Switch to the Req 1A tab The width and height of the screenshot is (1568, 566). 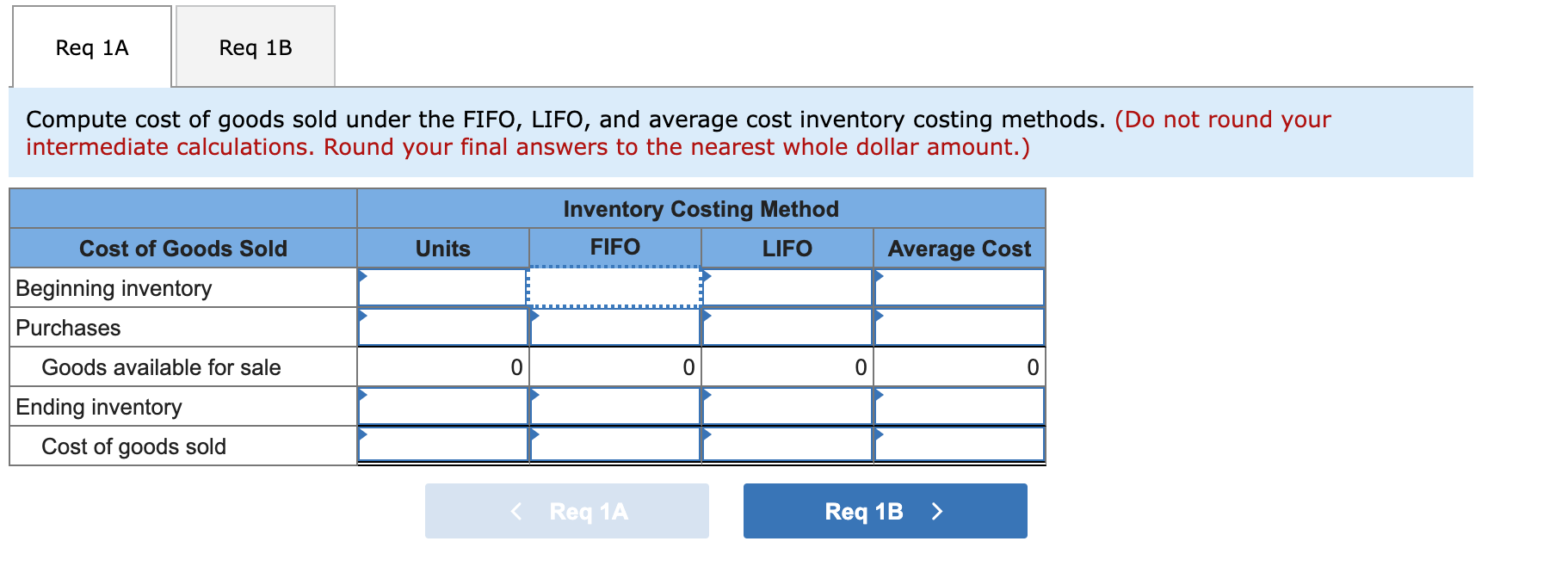click(x=92, y=47)
